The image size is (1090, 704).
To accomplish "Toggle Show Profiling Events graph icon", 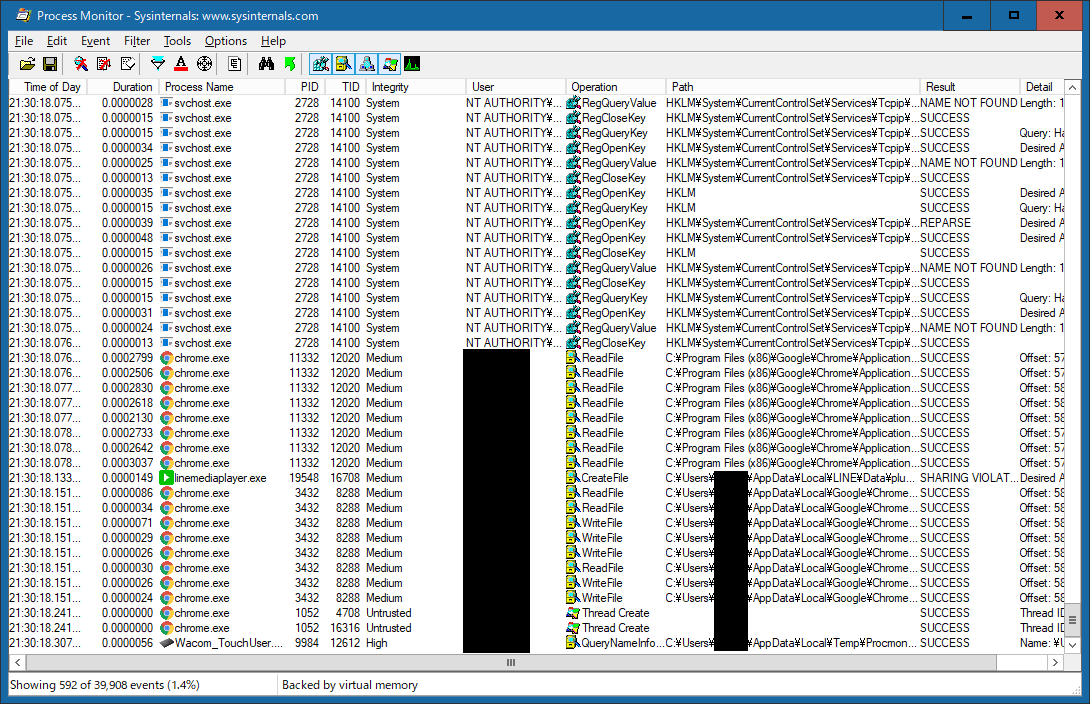I will tap(412, 65).
